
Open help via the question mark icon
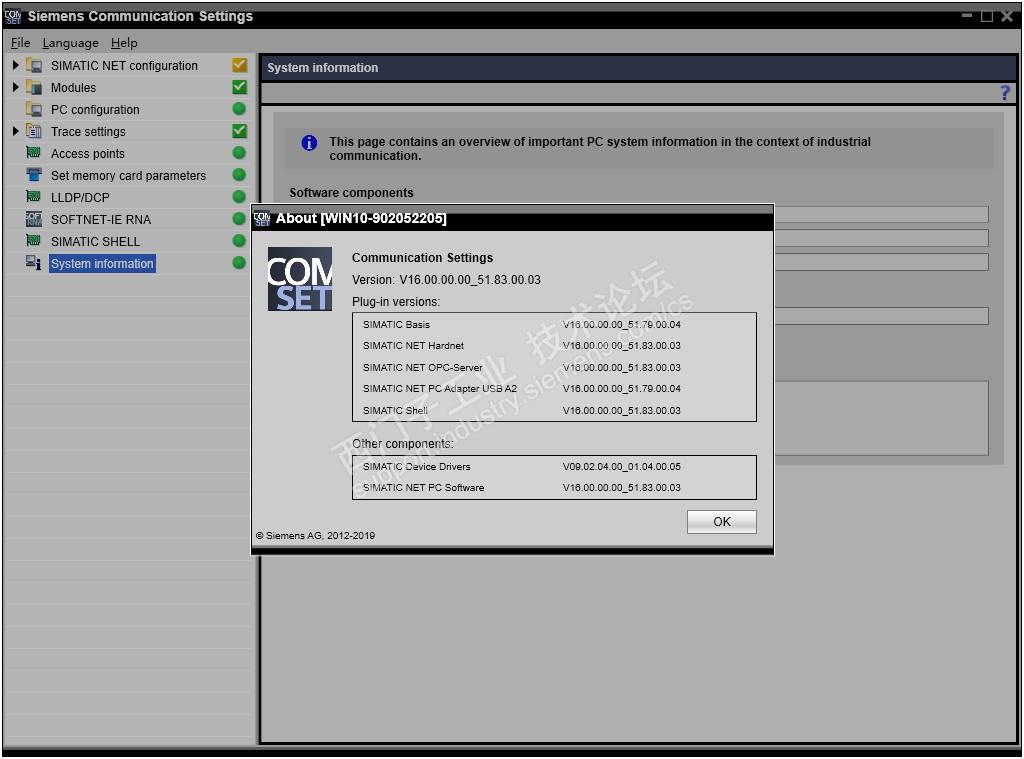(1005, 93)
